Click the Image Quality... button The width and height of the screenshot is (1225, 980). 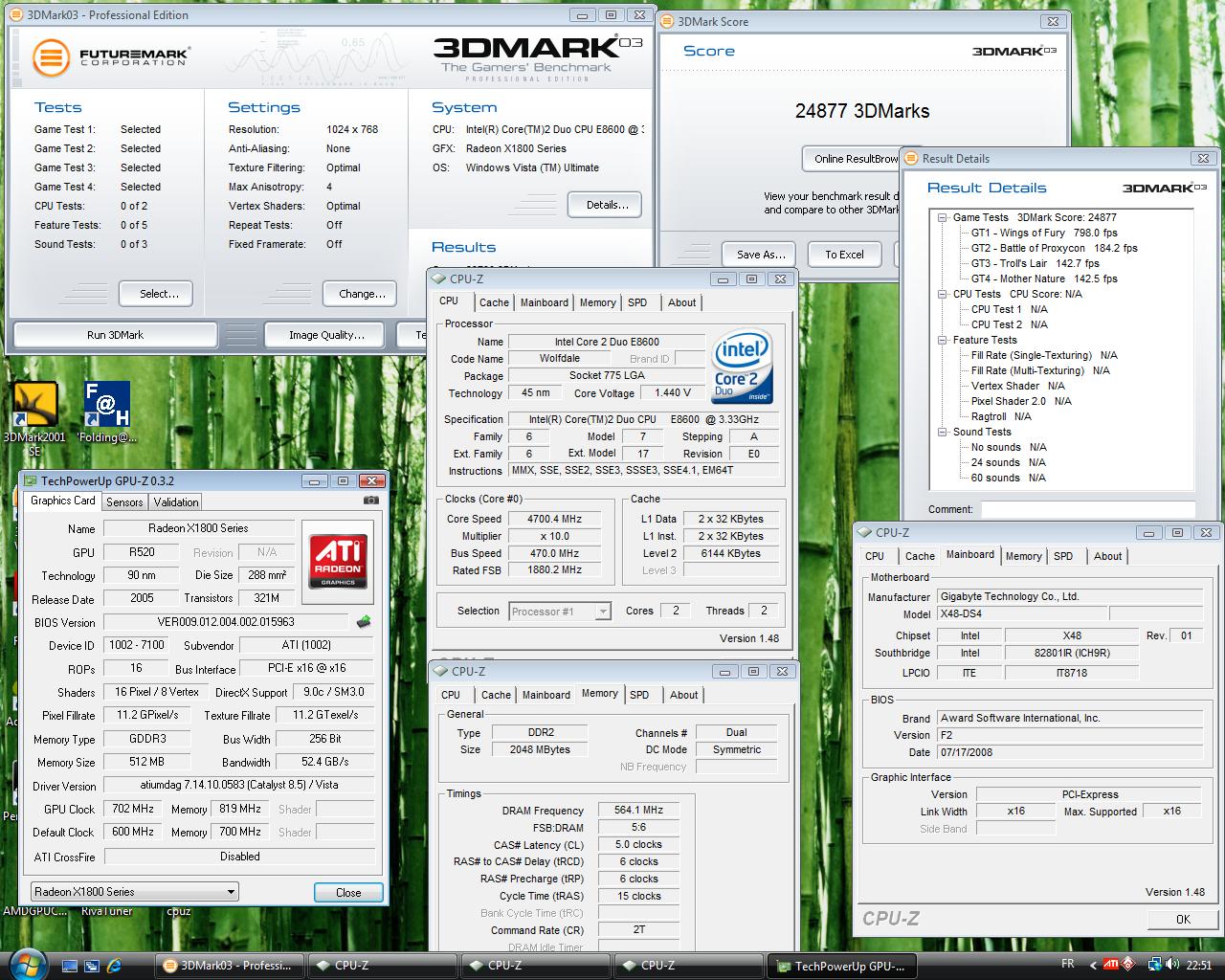326,335
